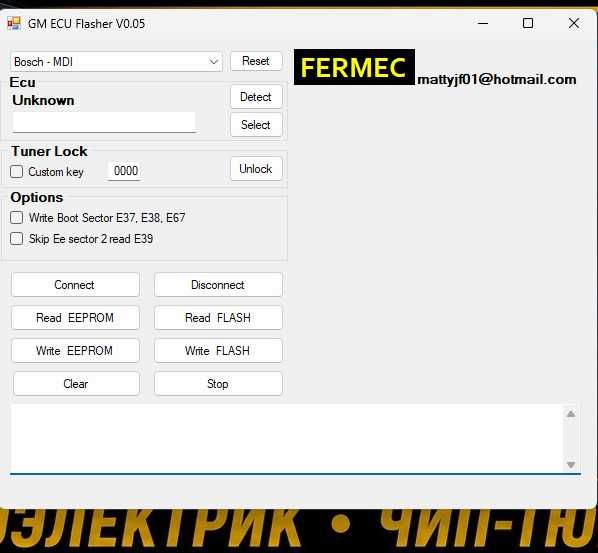Screen dimensions: 598x553
Task: Click Read FLASH
Action: [x=218, y=318]
